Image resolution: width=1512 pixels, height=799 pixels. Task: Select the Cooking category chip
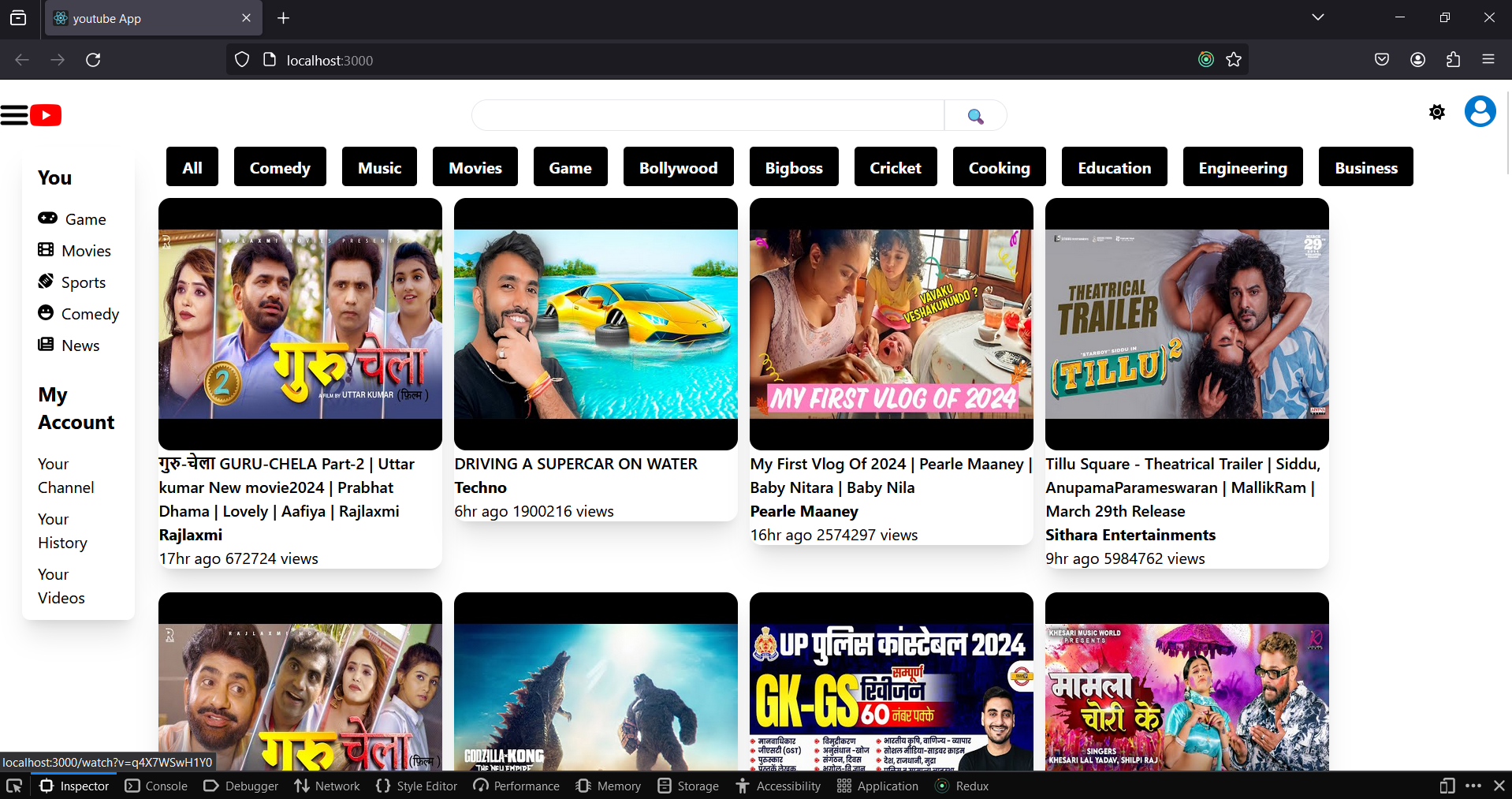point(999,167)
